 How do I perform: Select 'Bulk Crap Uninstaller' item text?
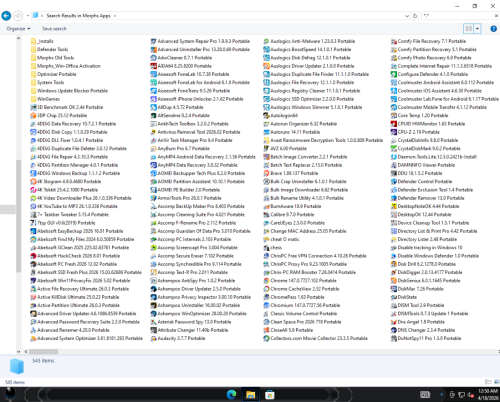tap(308, 181)
